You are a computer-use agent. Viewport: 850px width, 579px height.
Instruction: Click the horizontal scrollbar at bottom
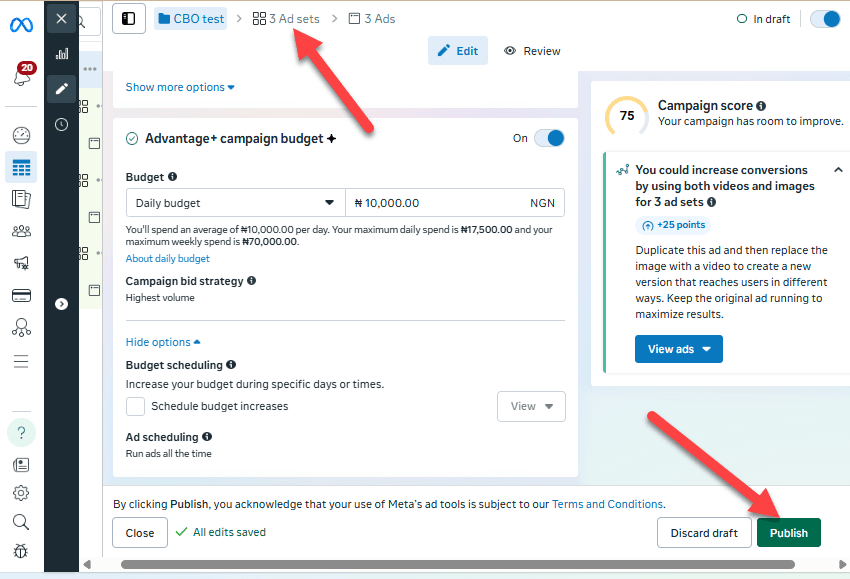click(x=458, y=564)
